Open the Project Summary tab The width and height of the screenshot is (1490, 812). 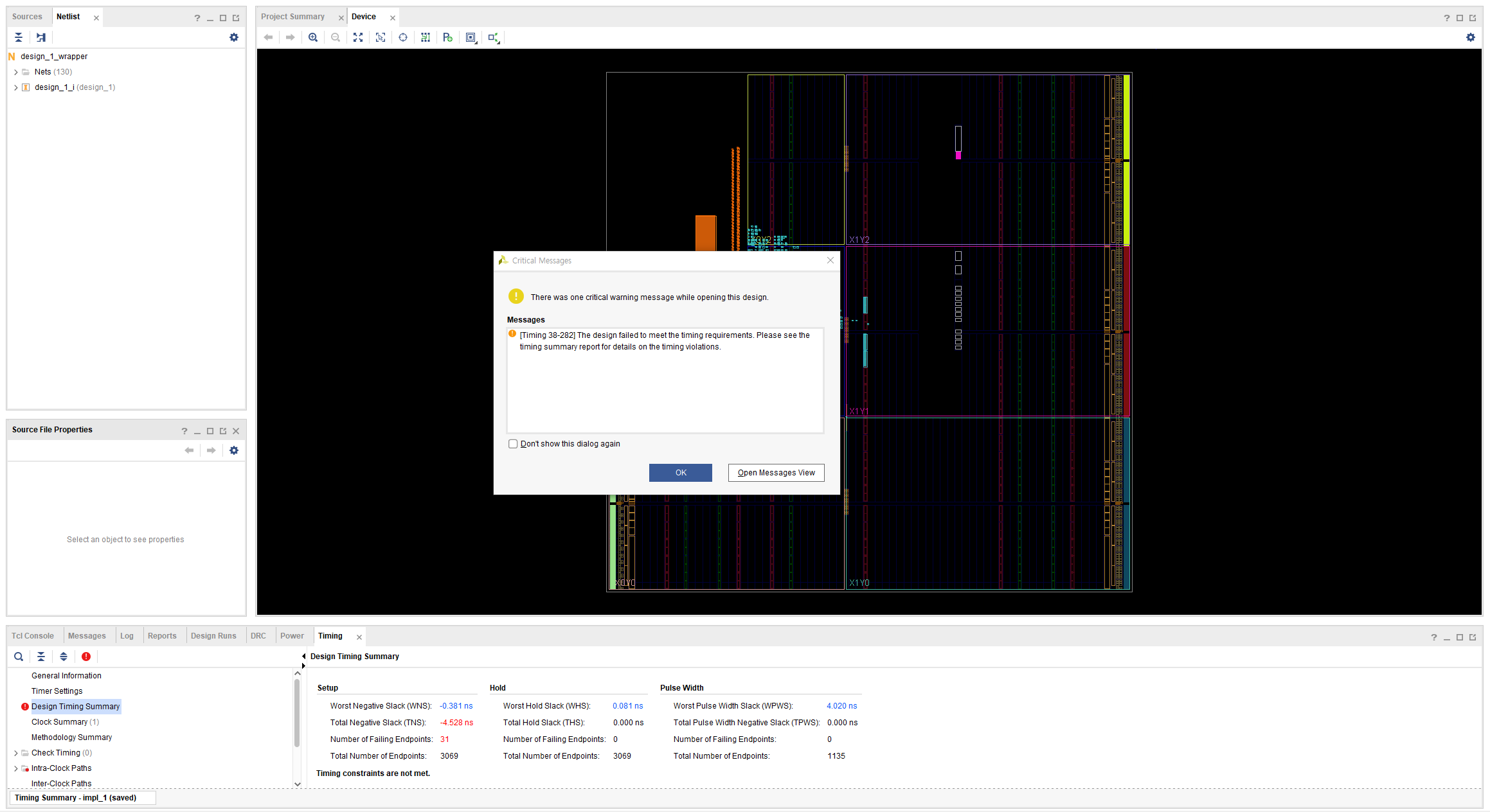tap(292, 17)
